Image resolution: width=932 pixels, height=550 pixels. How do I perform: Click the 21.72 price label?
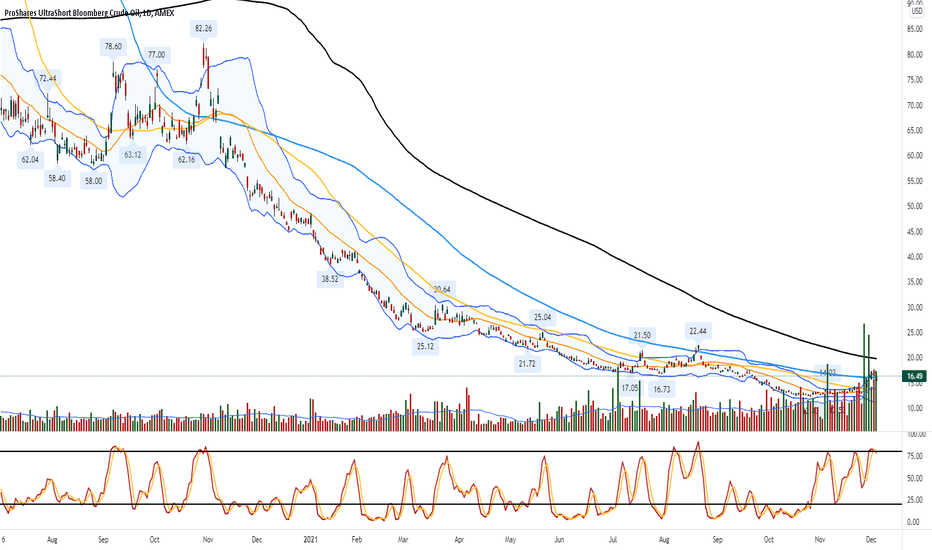pyautogui.click(x=527, y=363)
